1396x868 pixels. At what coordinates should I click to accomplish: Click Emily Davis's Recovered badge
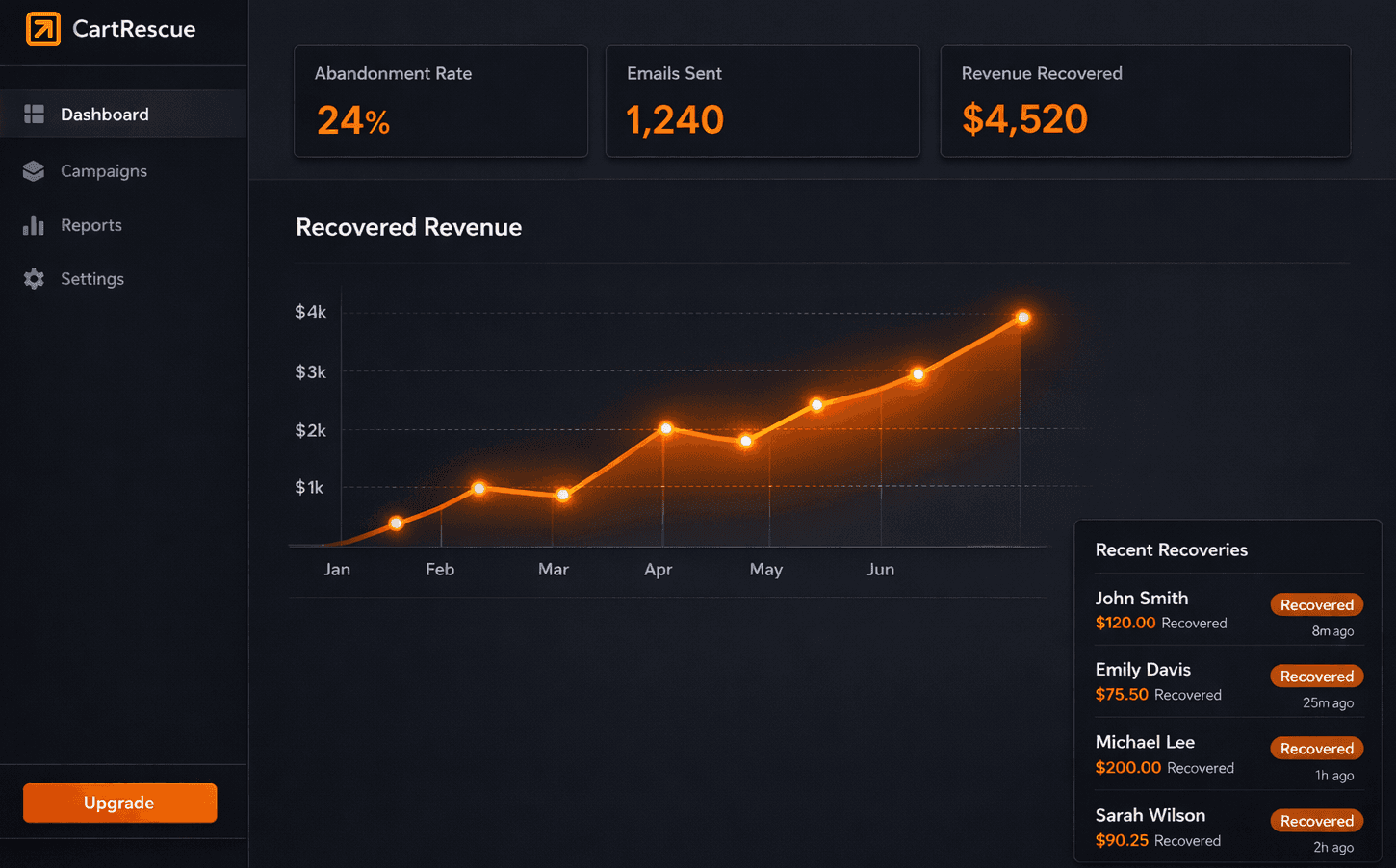(x=1316, y=677)
